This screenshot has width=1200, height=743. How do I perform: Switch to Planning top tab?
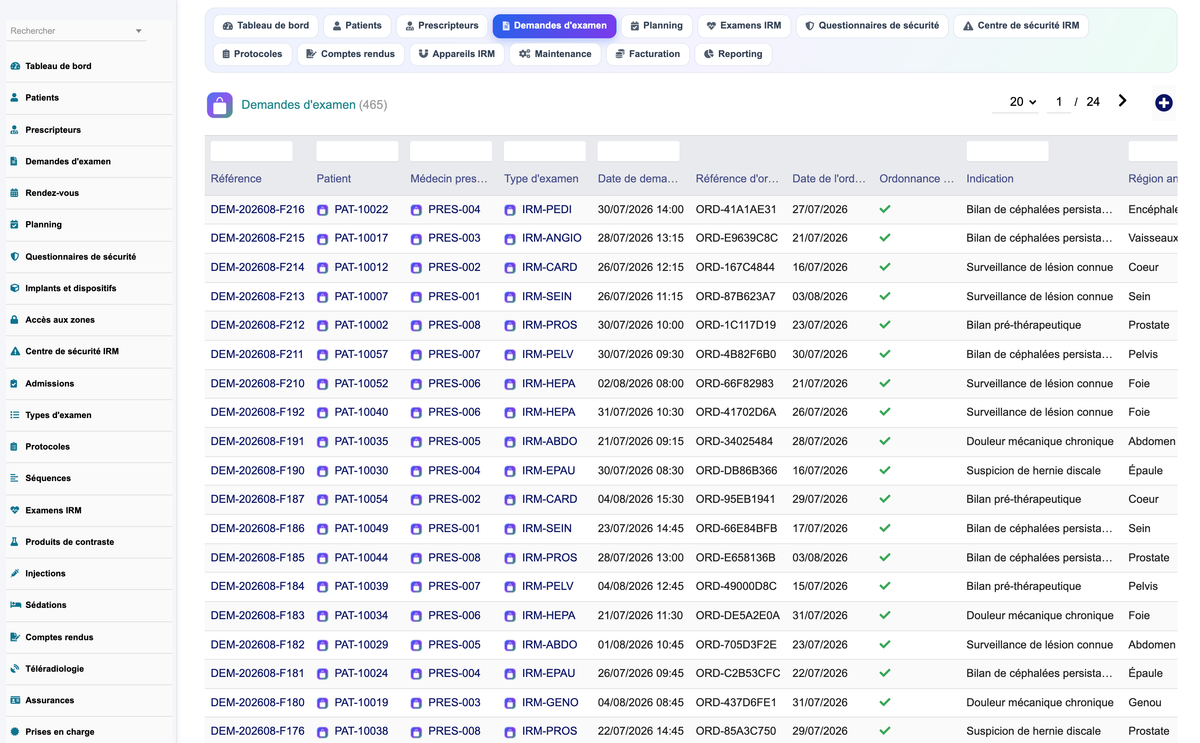pyautogui.click(x=656, y=26)
